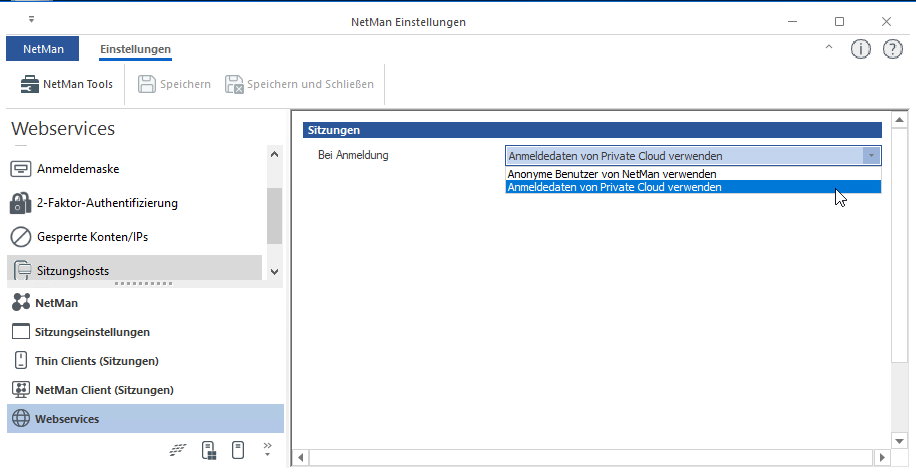Screen dimensions: 916x474
Task: Open NetMan Client (Sitzungen) category
Action: pyautogui.click(x=145, y=390)
